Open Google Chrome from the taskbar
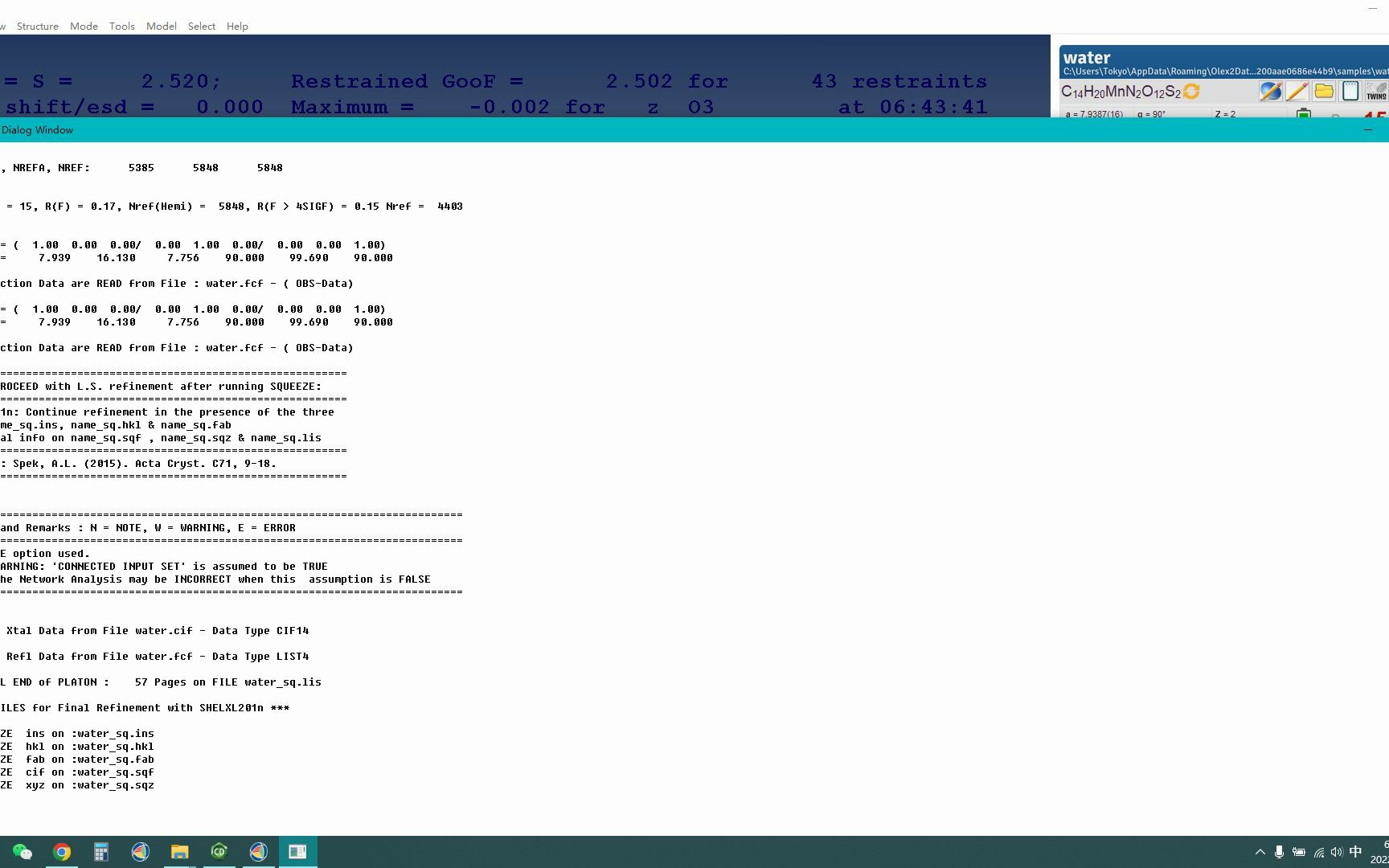The width and height of the screenshot is (1389, 868). [62, 852]
